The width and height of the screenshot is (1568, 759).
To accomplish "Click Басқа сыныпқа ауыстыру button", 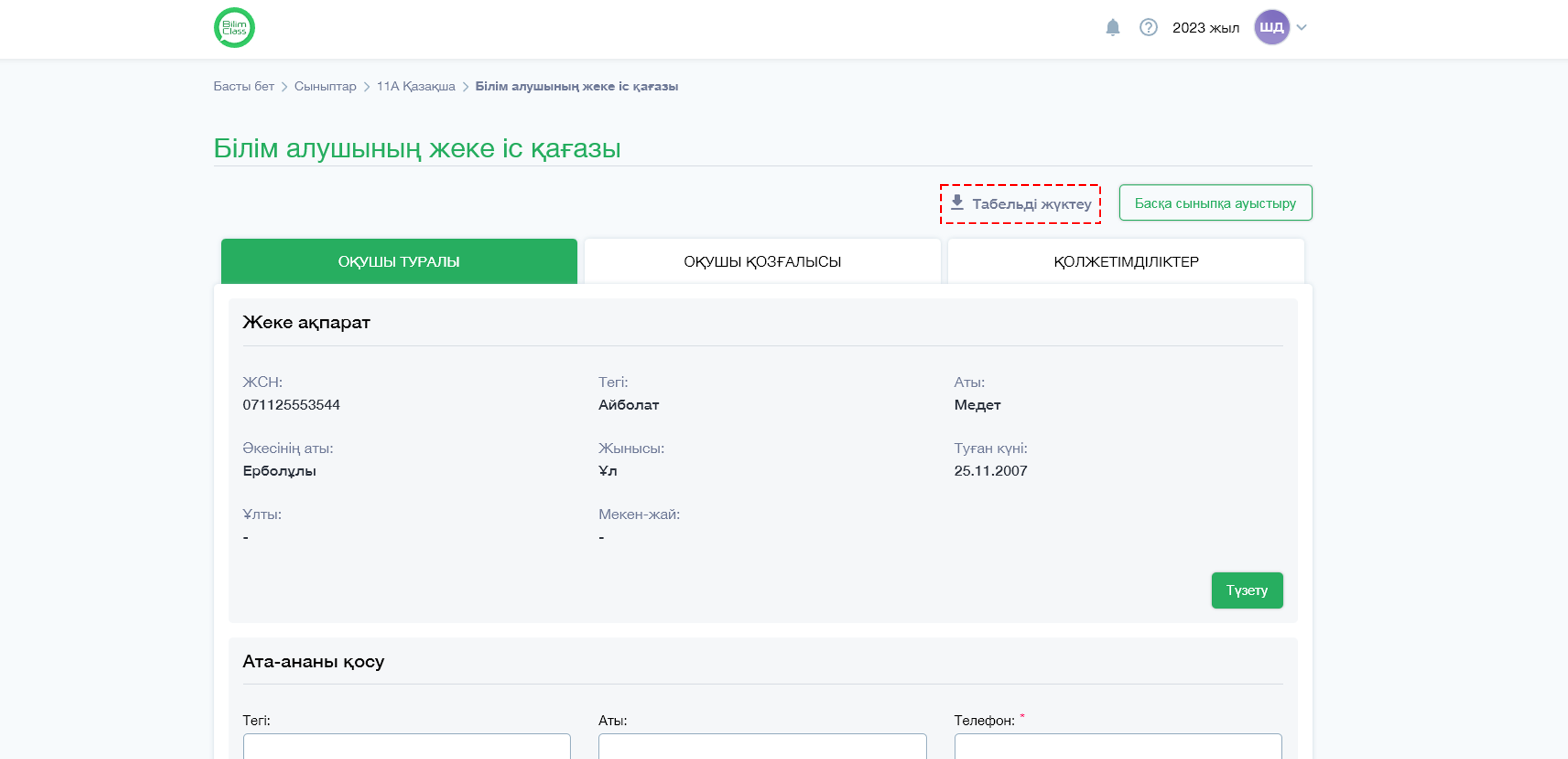I will 1215,203.
